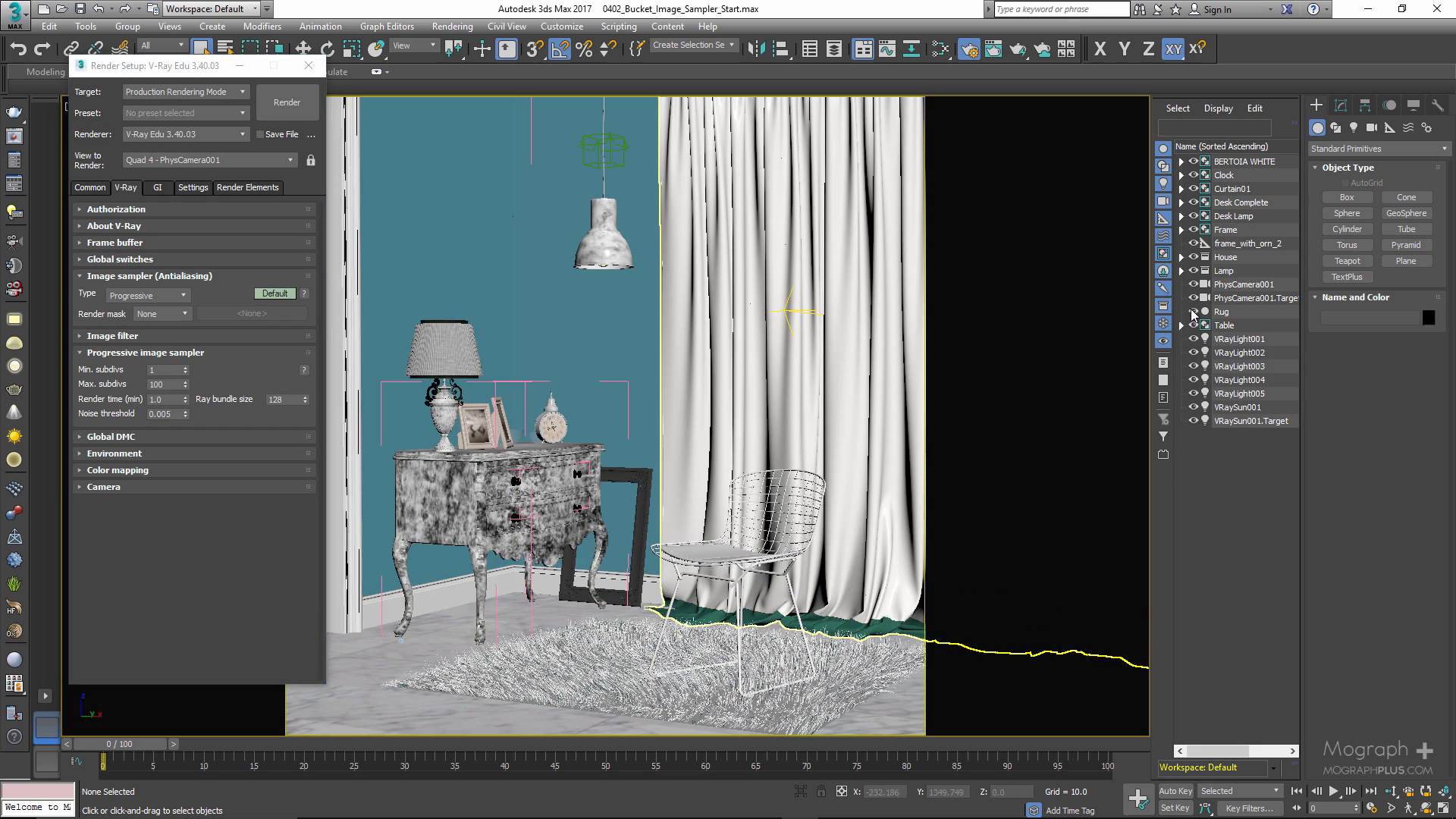Click the lock view to render icon
1456x819 pixels.
point(311,160)
